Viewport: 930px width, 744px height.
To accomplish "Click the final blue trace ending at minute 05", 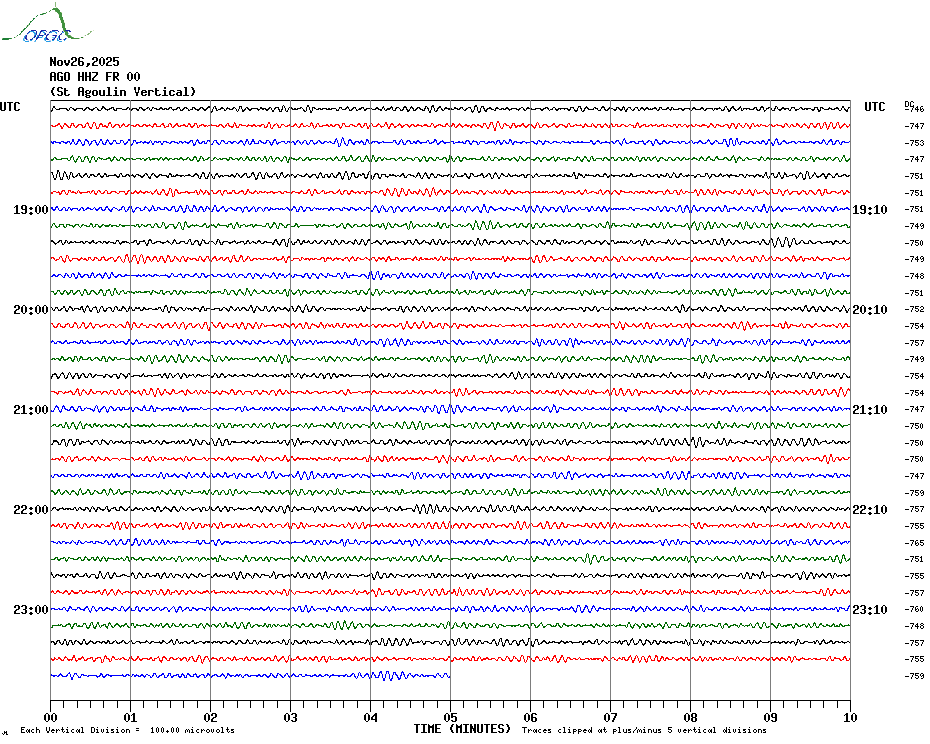I will [x=250, y=675].
